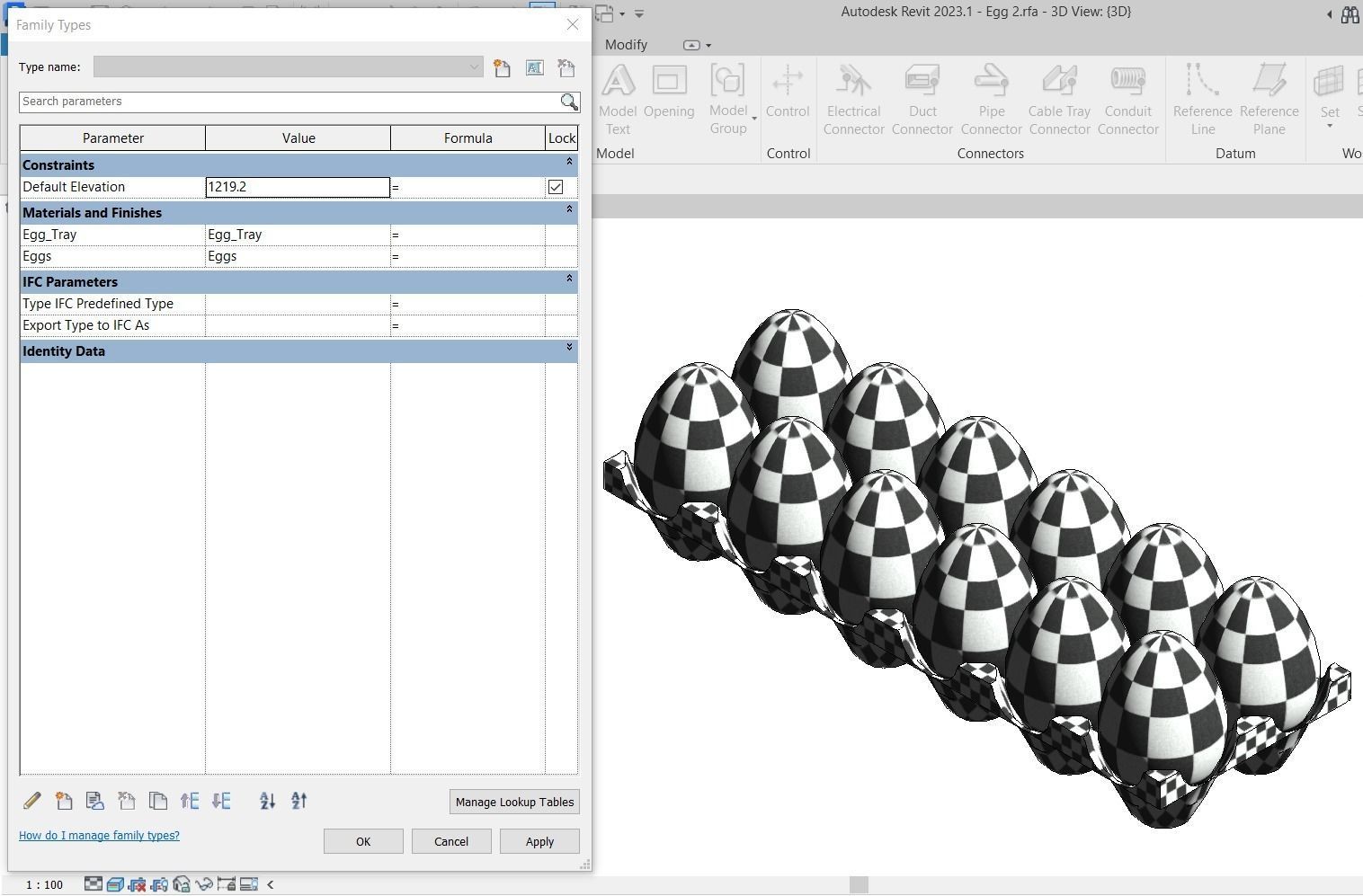
Task: Click OK in the Family Types dialog
Action: 363,841
